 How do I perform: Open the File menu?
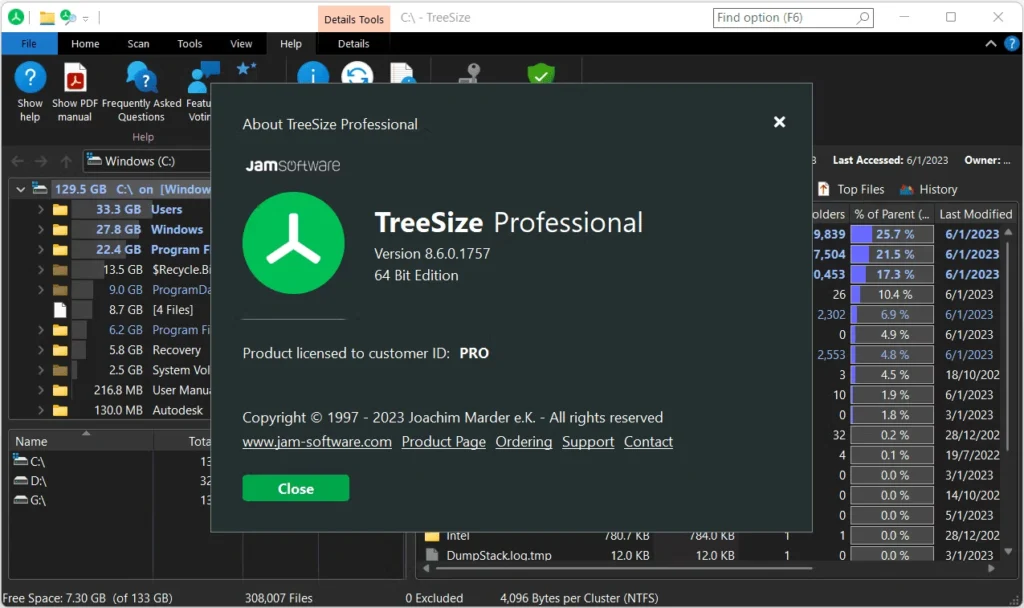pyautogui.click(x=29, y=44)
